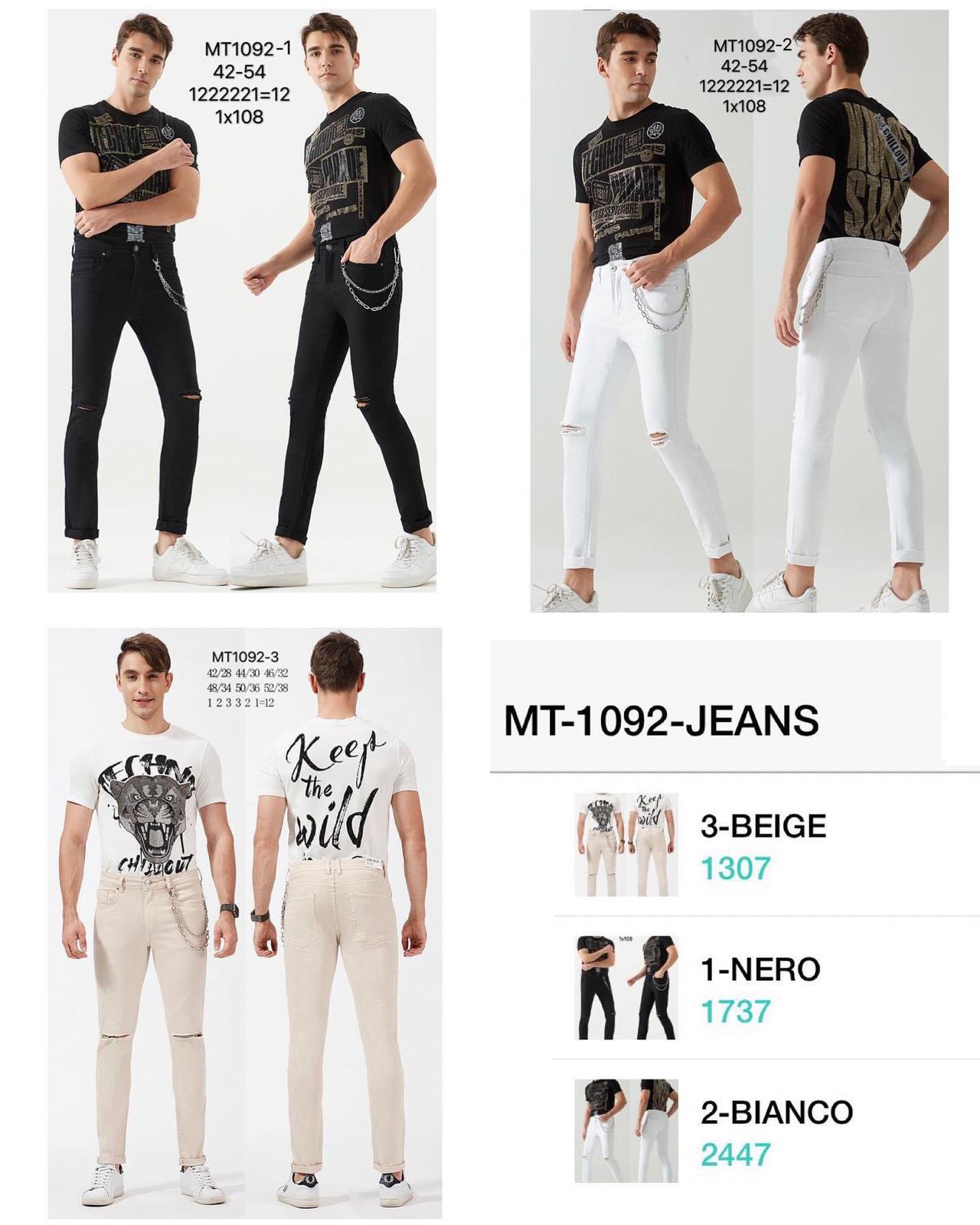Open the white jeans MT1092-2 photo

(x=739, y=311)
